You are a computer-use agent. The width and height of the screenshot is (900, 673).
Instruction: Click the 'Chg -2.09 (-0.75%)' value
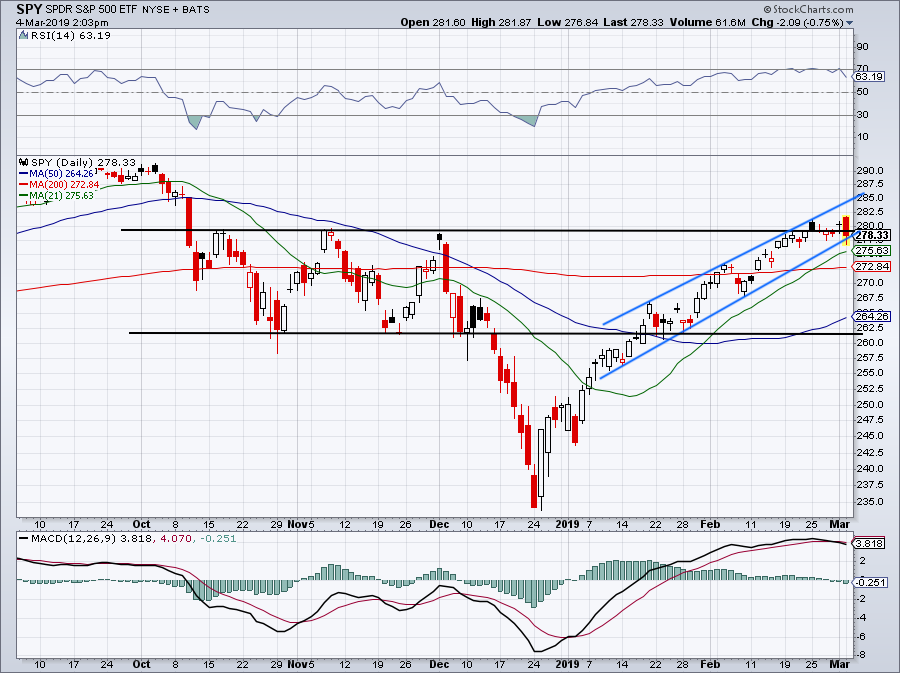click(797, 23)
